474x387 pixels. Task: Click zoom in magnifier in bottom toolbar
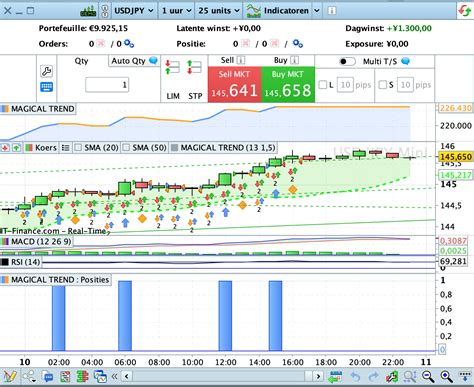point(447,377)
